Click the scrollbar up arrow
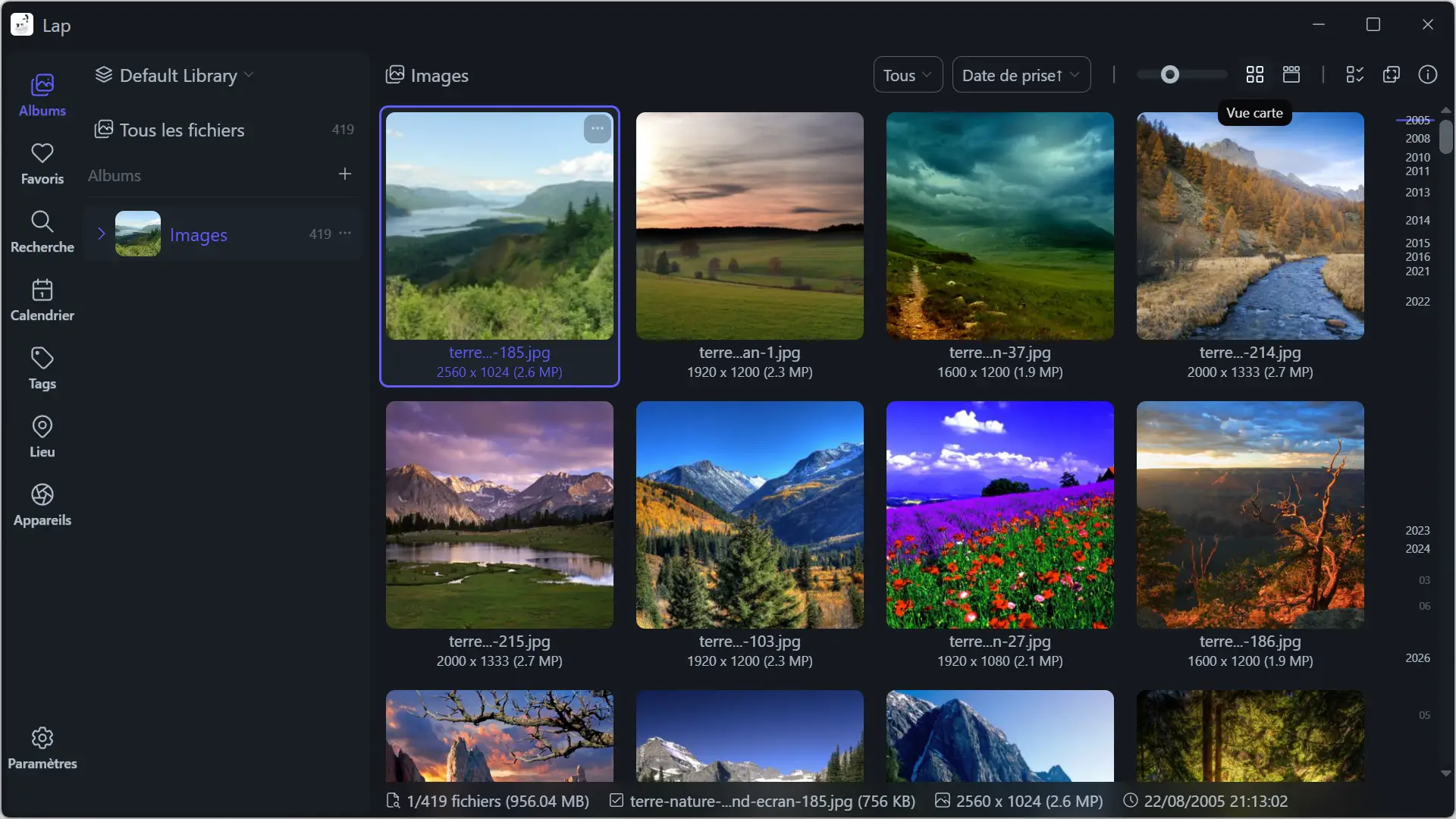This screenshot has width=1456, height=819. [x=1446, y=111]
